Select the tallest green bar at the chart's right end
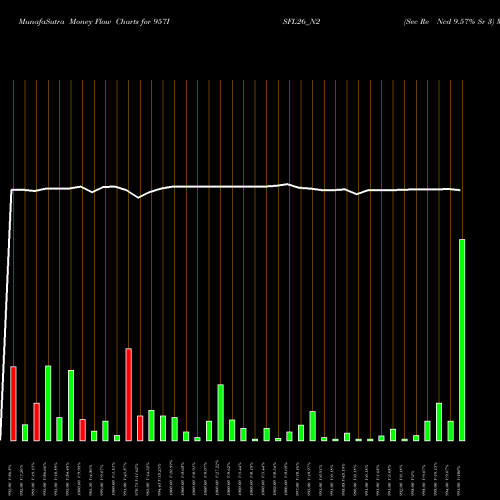500x500 pixels. coord(462,340)
